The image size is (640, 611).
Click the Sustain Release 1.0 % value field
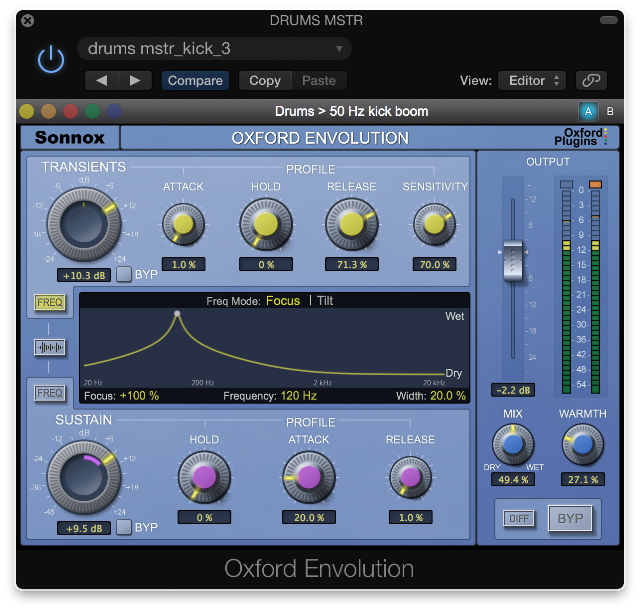pyautogui.click(x=411, y=518)
